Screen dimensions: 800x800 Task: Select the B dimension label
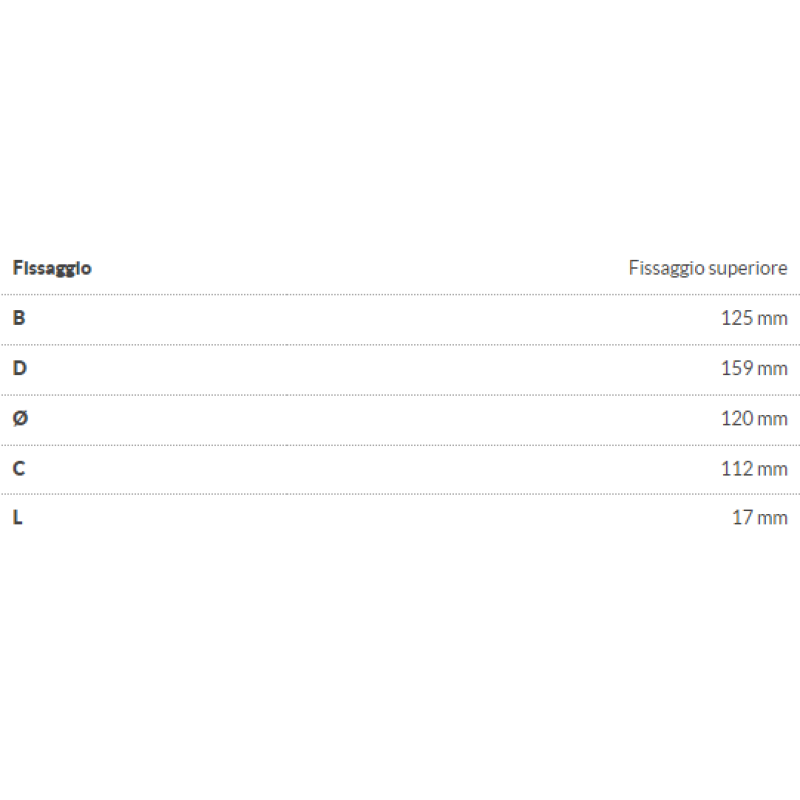point(19,318)
